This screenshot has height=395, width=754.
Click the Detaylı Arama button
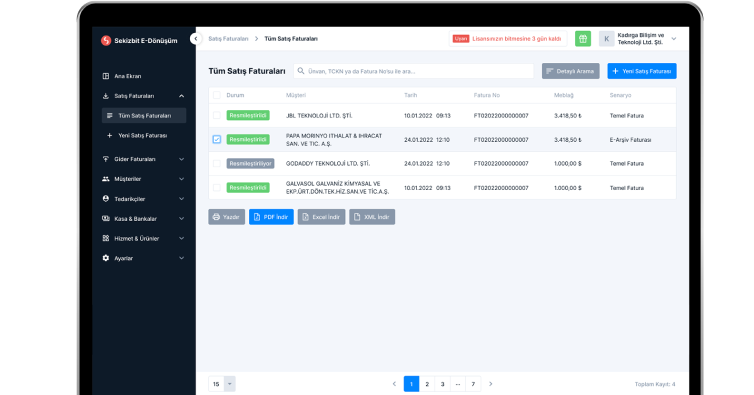click(x=571, y=71)
